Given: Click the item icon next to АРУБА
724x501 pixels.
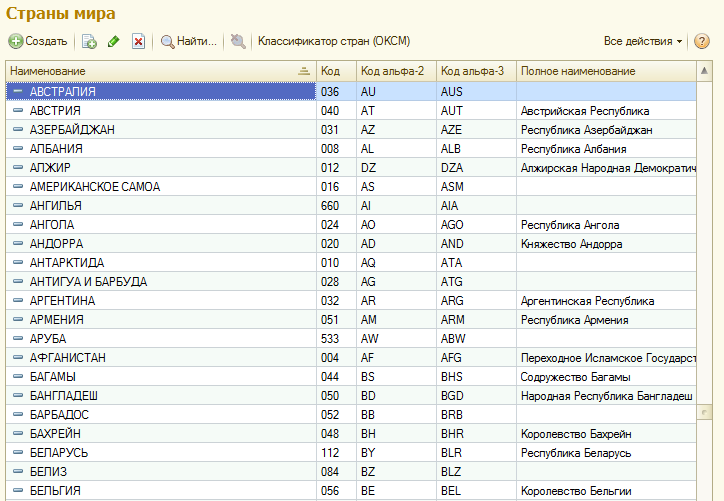Looking at the screenshot, I should [18, 338].
